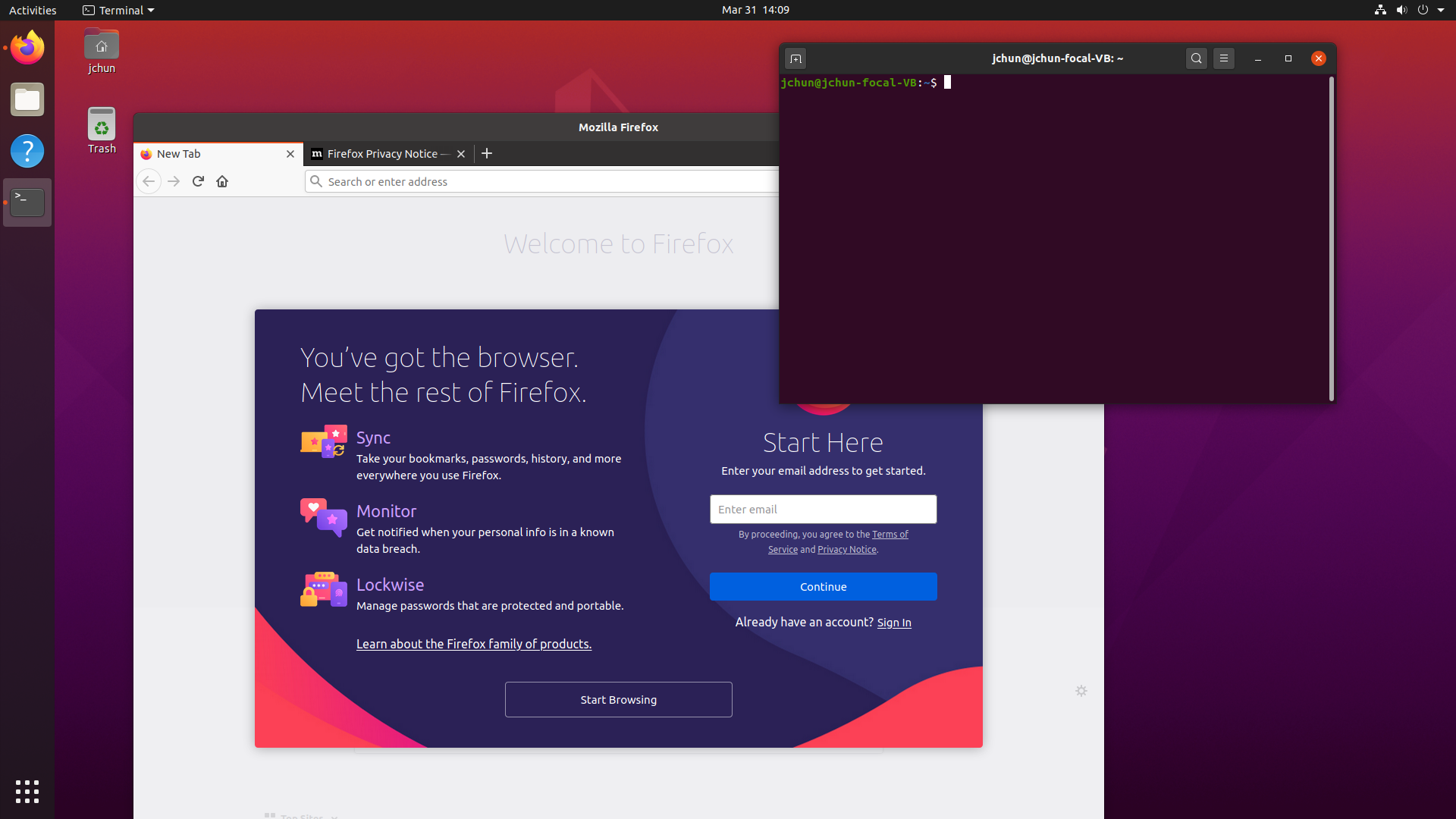Open the clock and calendar dropdown

point(755,10)
